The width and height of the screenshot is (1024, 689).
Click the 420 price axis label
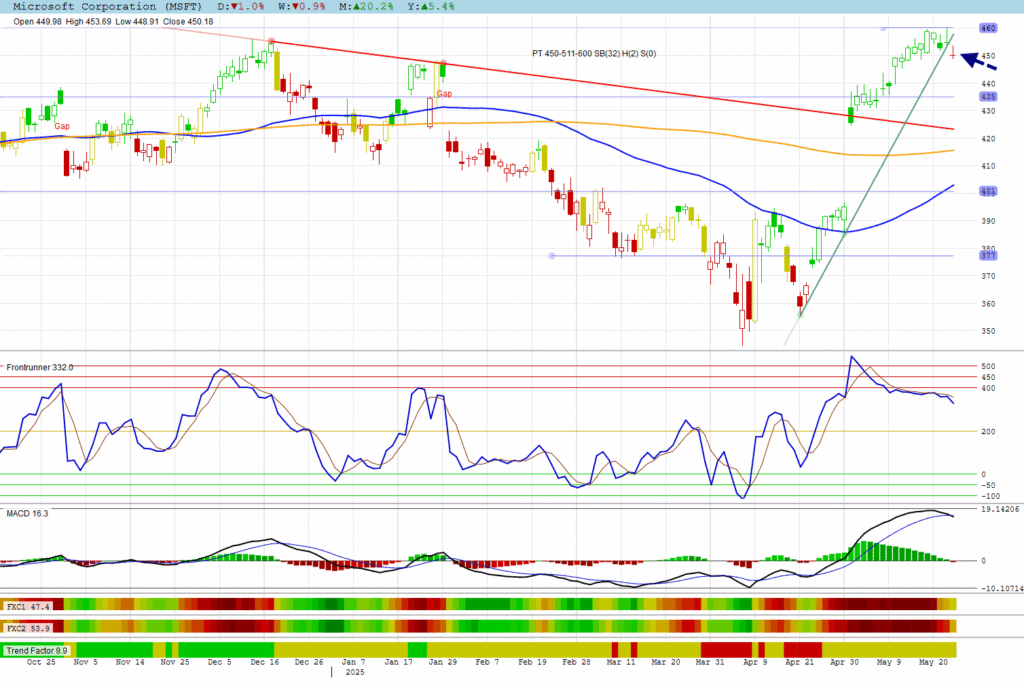pos(988,138)
